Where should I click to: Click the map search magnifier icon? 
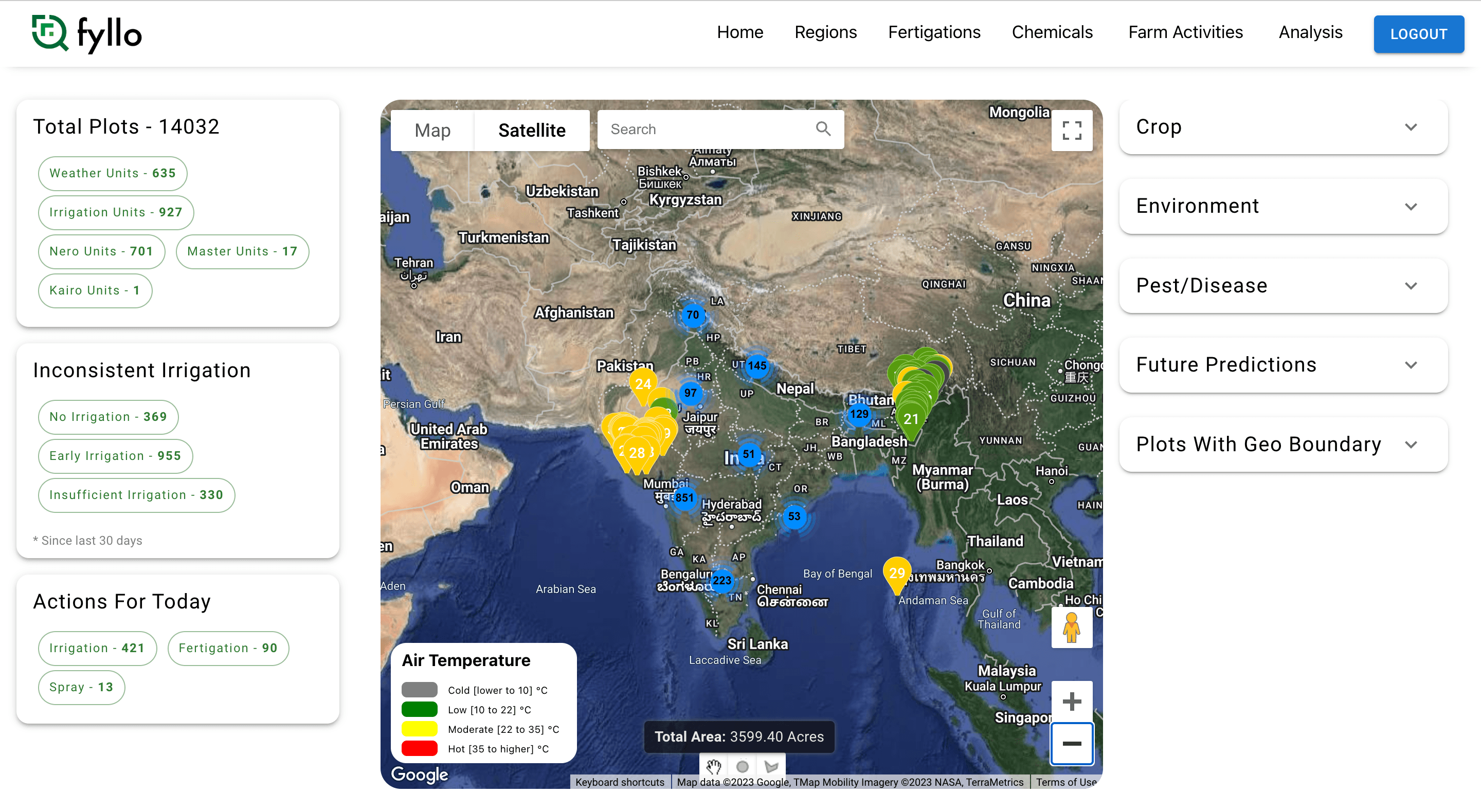point(823,128)
